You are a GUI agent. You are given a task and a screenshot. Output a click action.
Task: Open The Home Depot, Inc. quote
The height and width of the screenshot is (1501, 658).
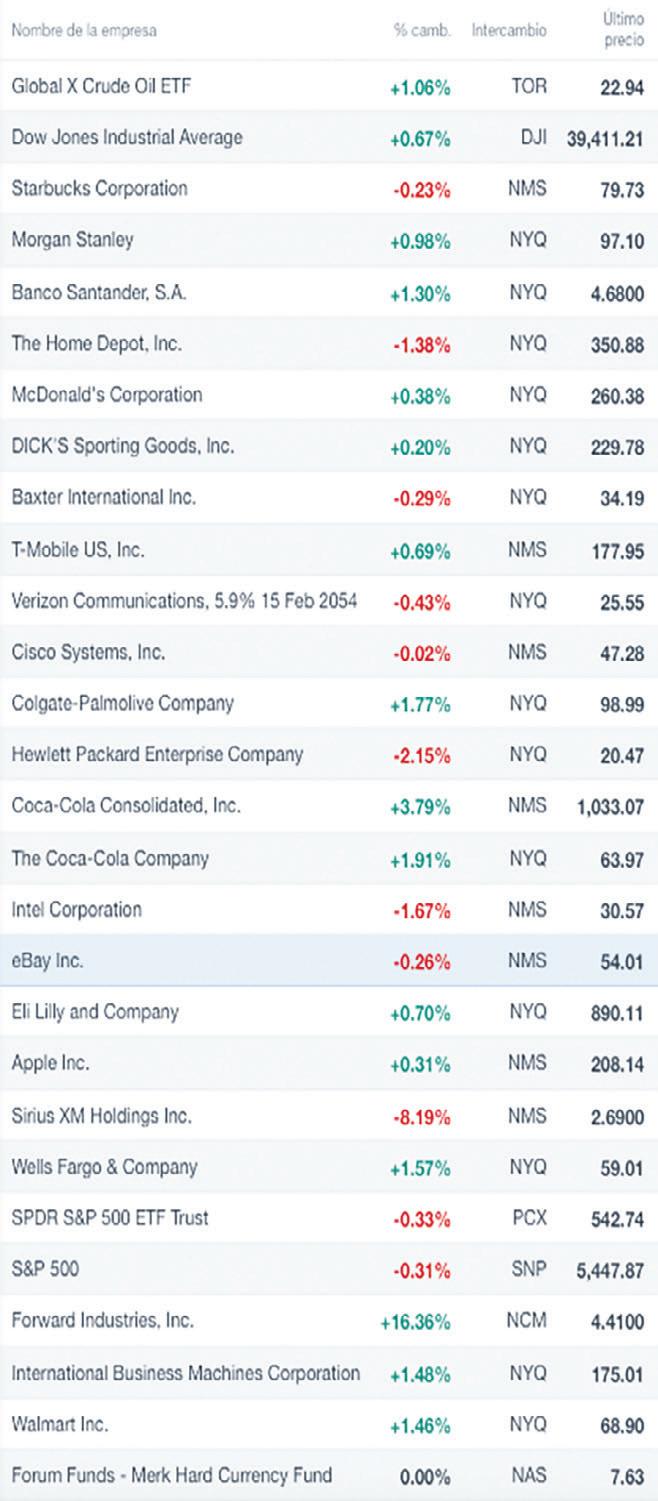[96, 343]
